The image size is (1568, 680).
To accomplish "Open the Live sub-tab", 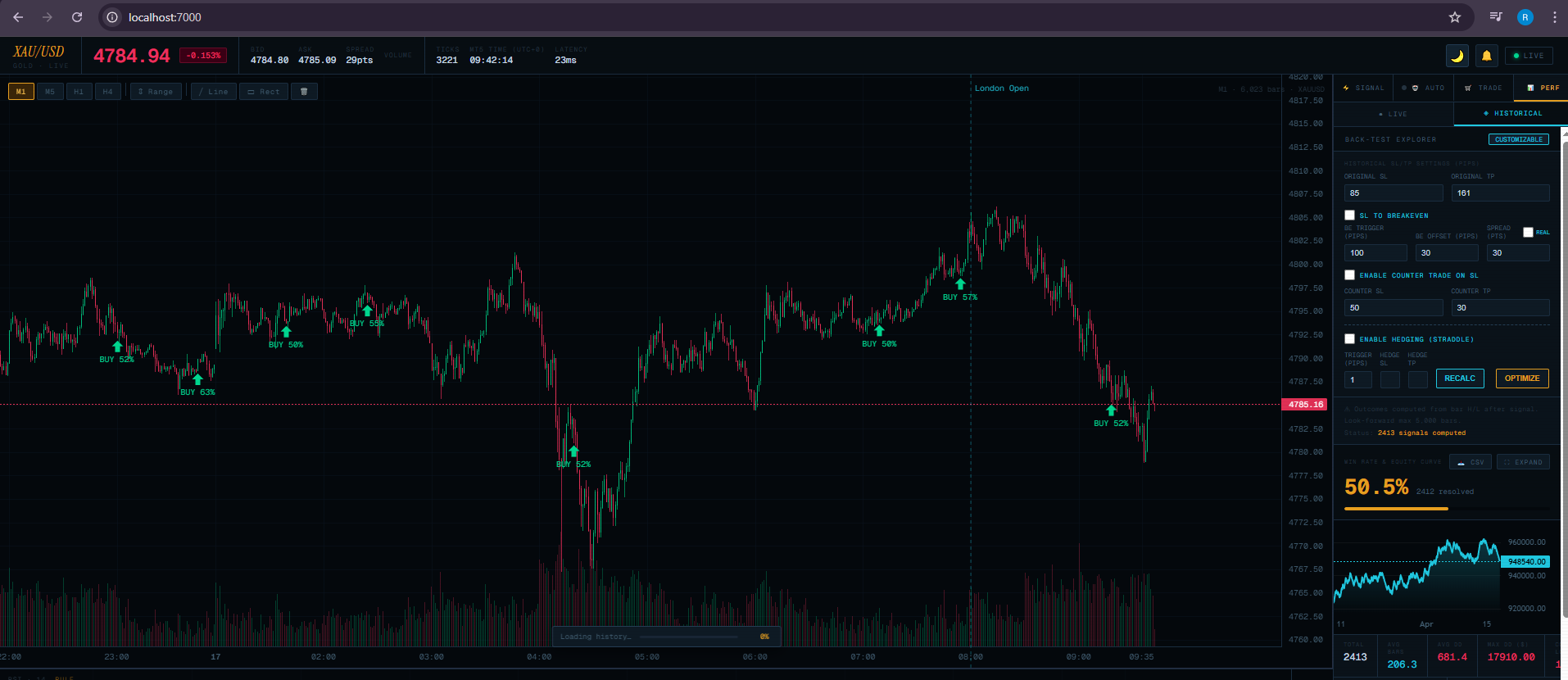I will click(1394, 114).
